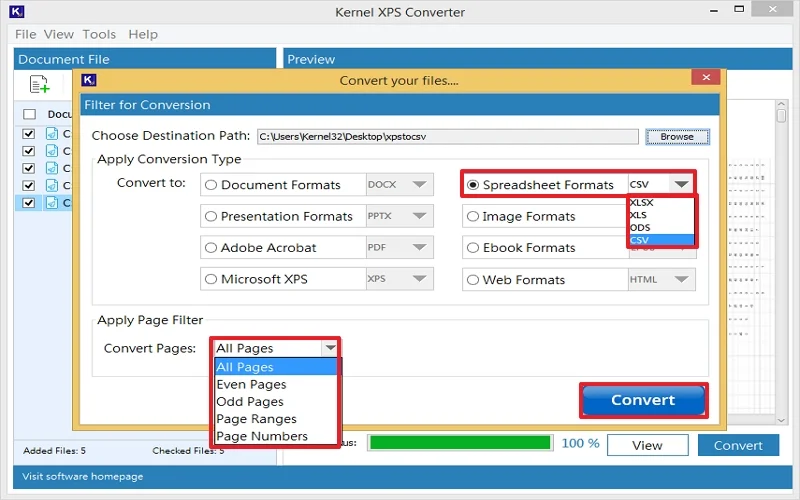Choose the Adobe Acrobat radio option
This screenshot has width=800, height=500.
click(x=211, y=248)
